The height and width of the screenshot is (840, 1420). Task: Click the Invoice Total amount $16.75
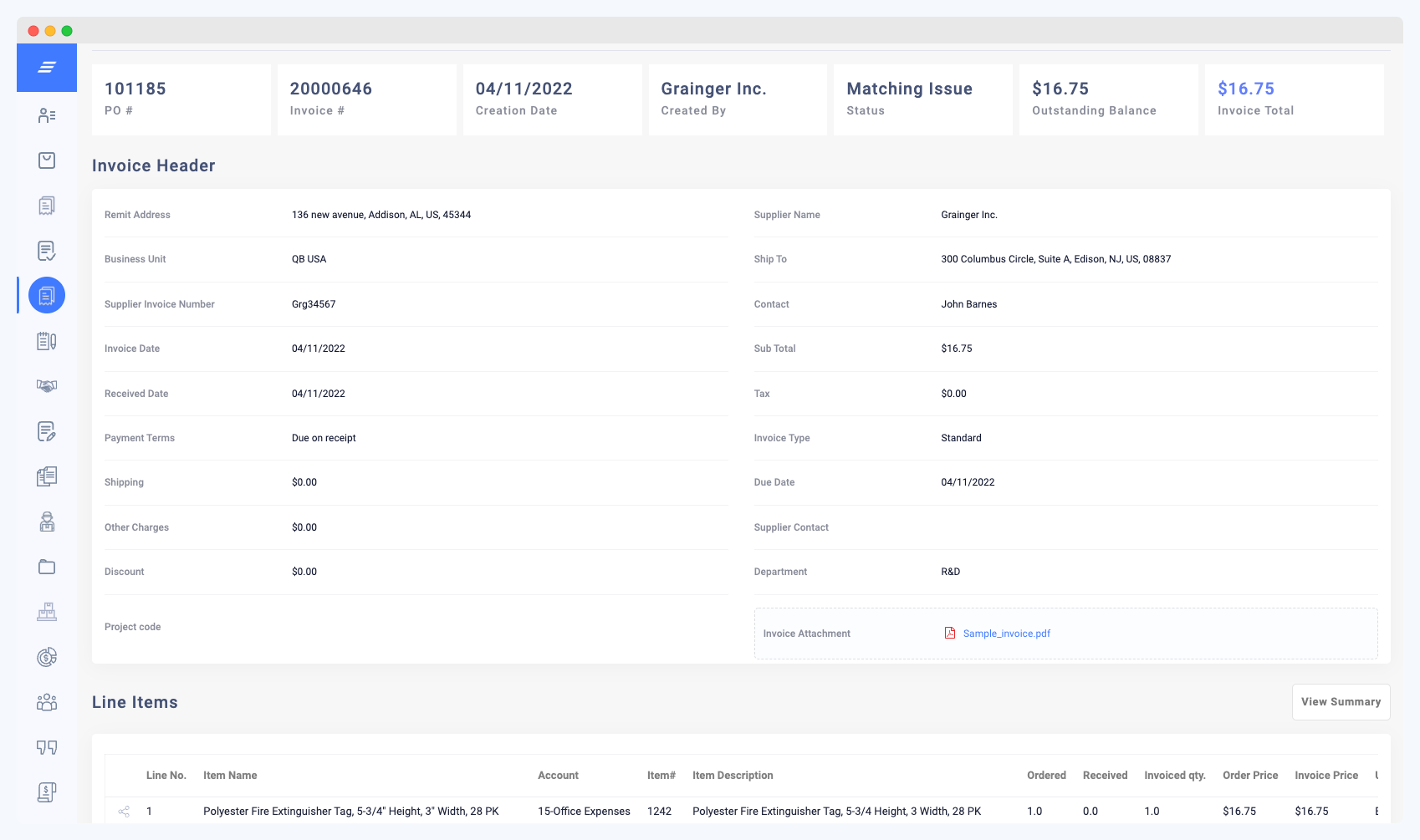tap(1246, 88)
